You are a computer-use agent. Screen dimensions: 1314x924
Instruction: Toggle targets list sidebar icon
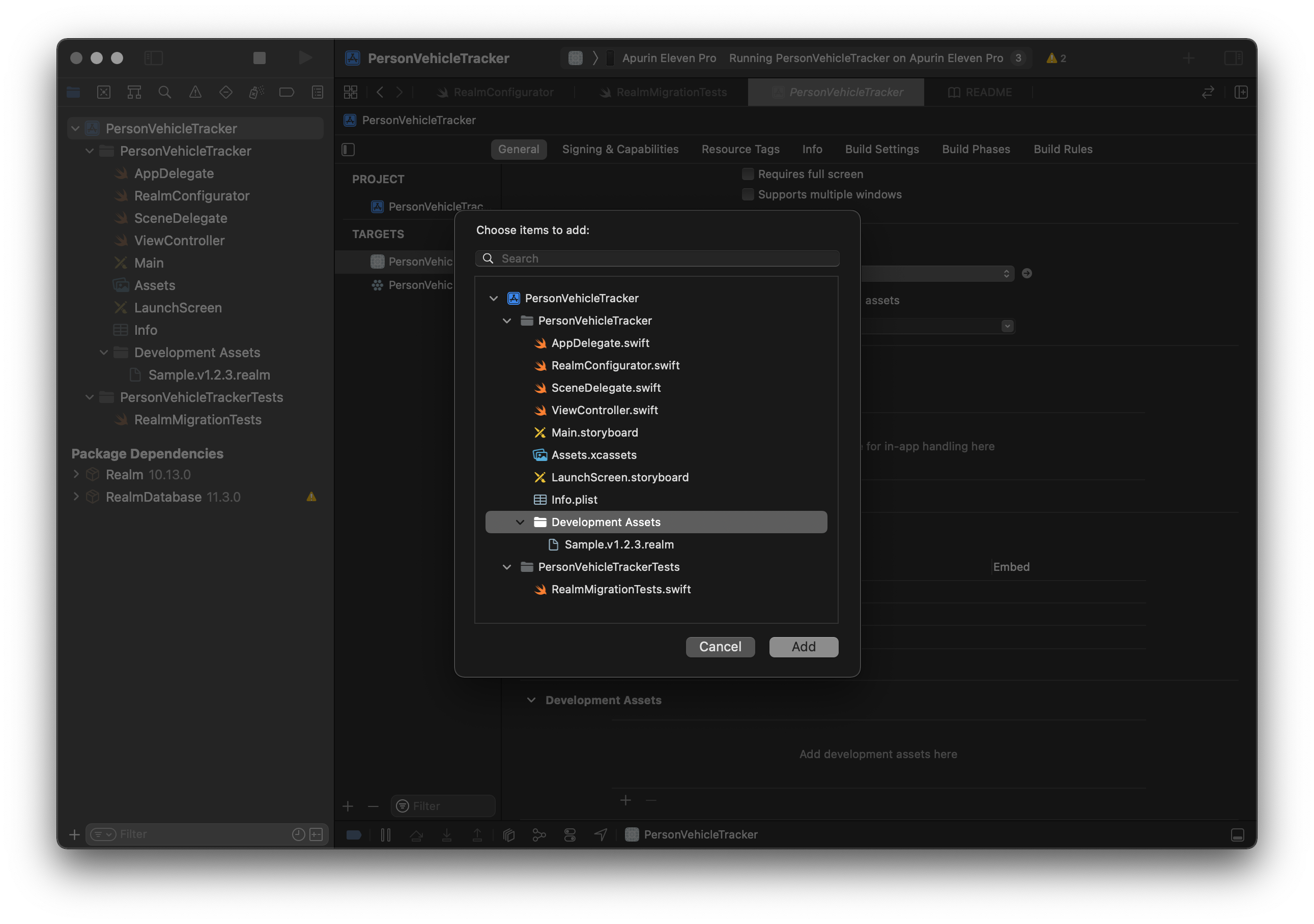pos(348,149)
